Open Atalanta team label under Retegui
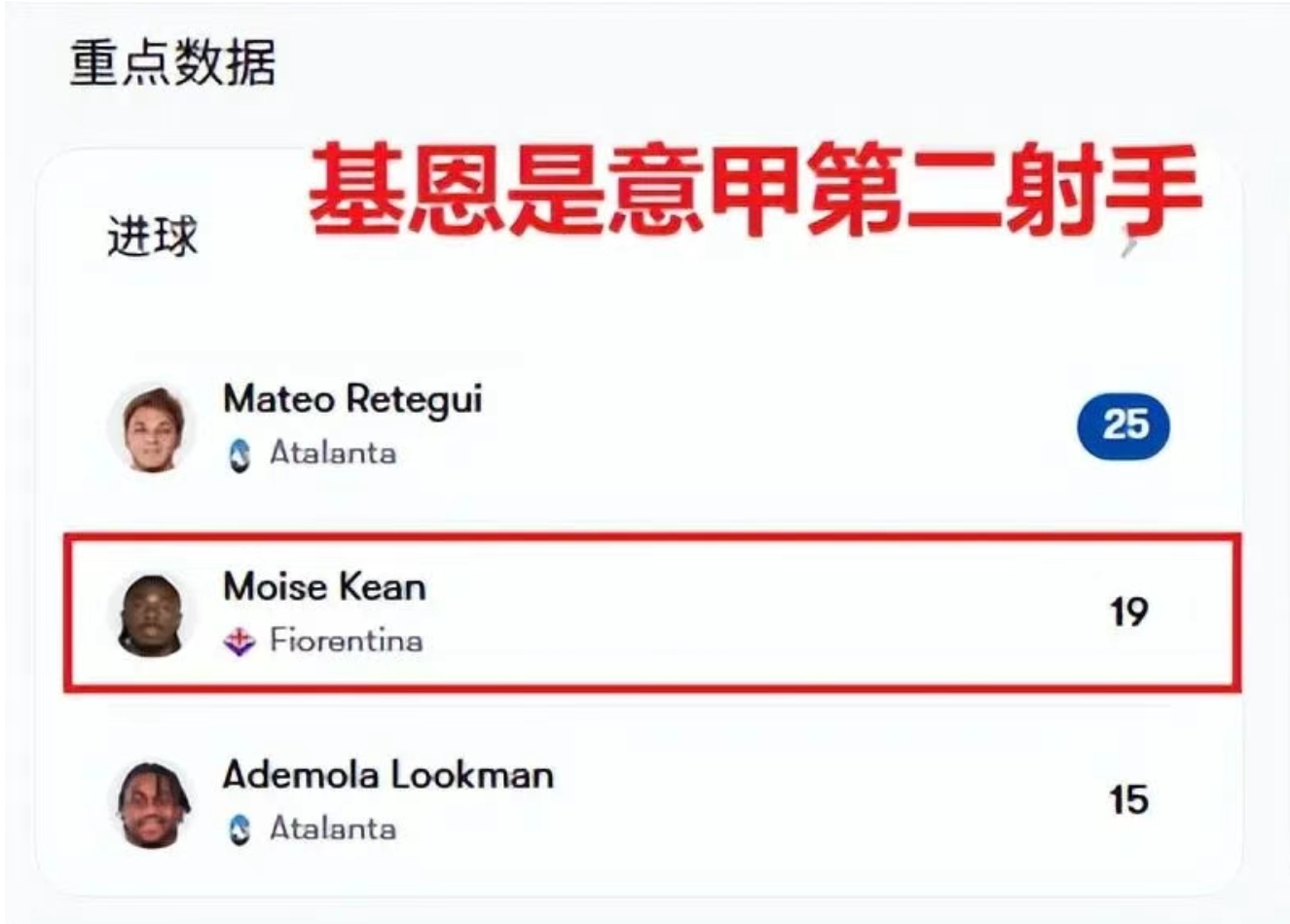Image resolution: width=1290 pixels, height=924 pixels. (333, 453)
